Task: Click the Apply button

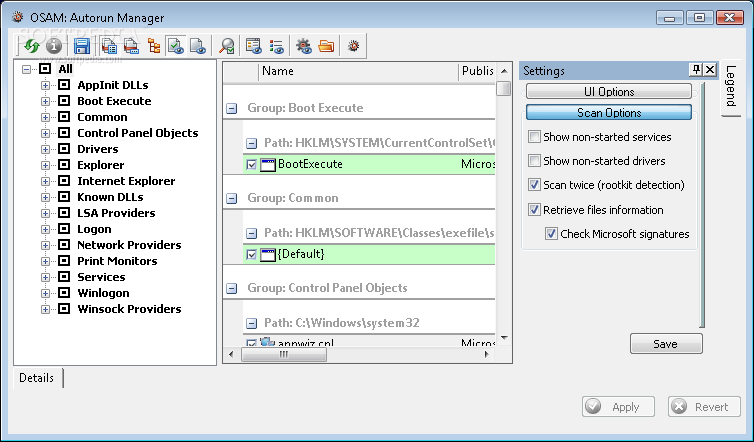Action: [x=618, y=407]
